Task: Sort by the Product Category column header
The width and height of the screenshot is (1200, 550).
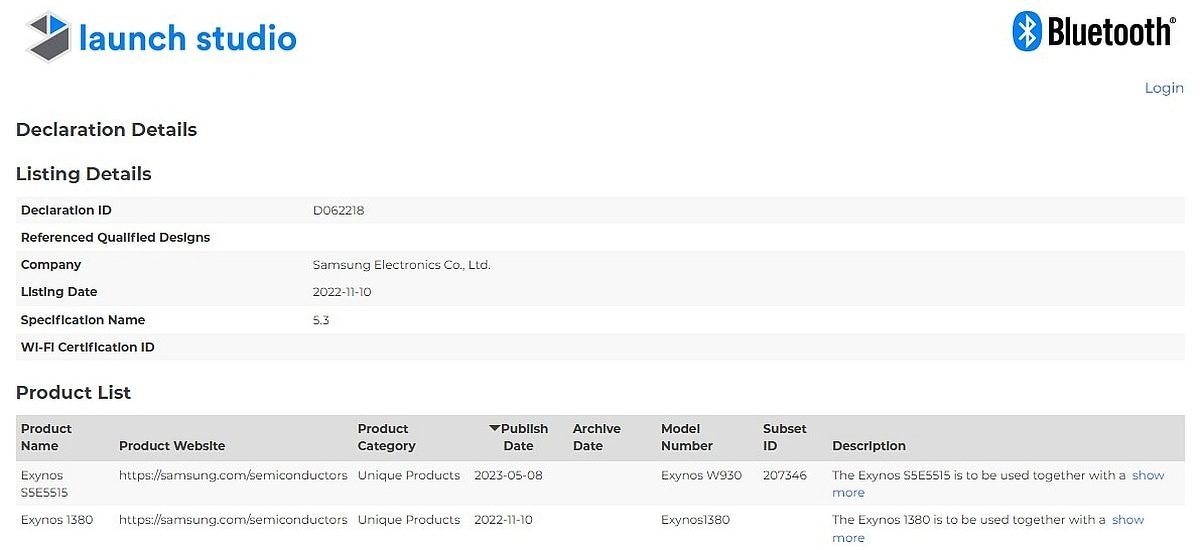Action: pos(386,437)
